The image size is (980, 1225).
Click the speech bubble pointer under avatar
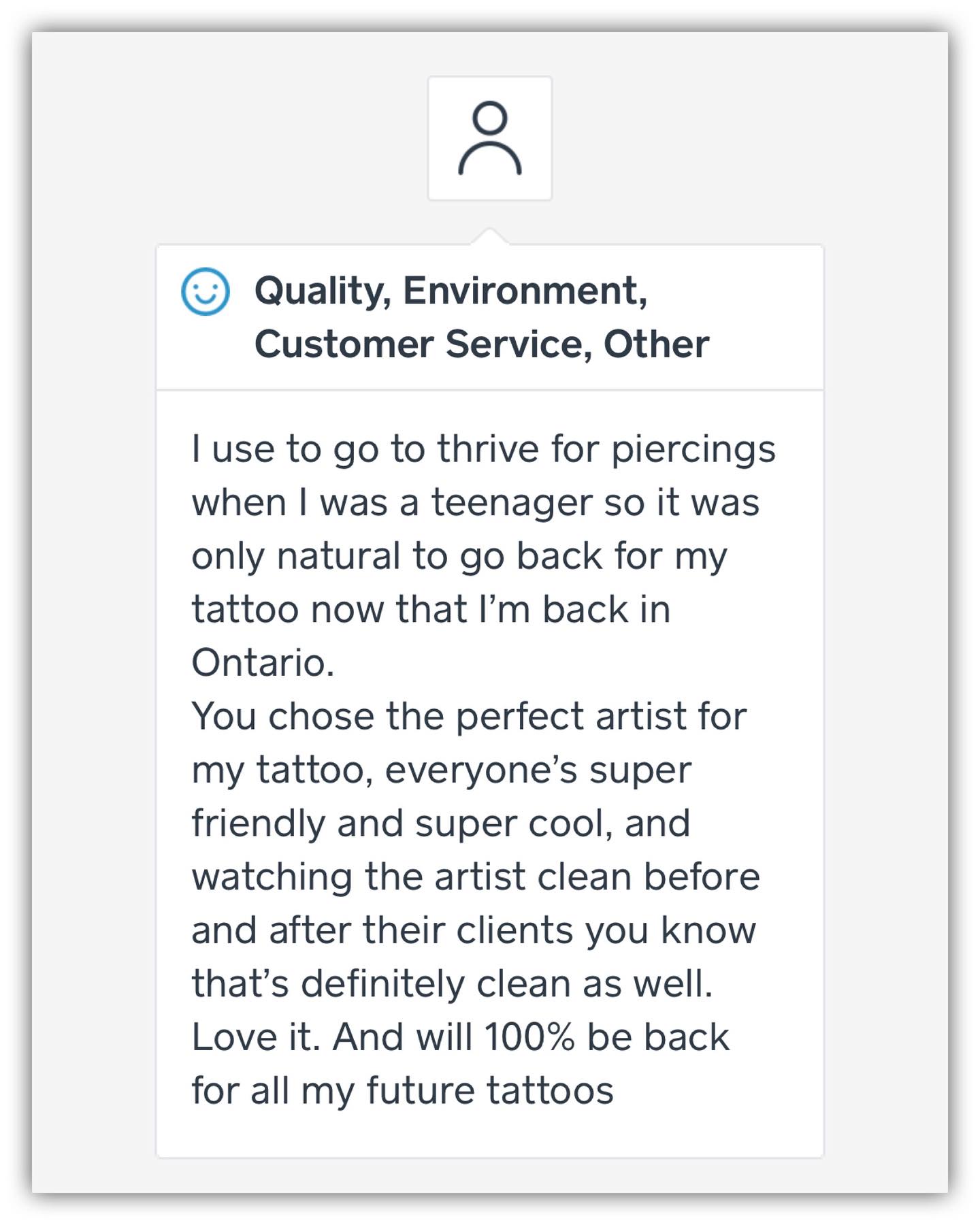tap(489, 237)
